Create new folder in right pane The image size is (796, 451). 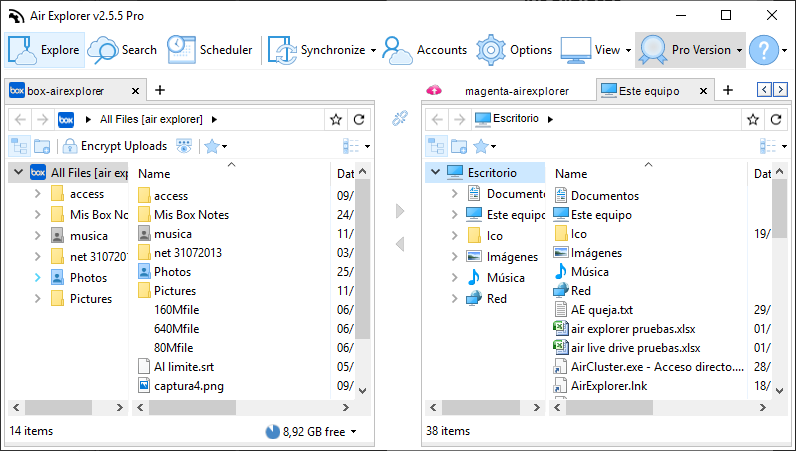(x=459, y=146)
